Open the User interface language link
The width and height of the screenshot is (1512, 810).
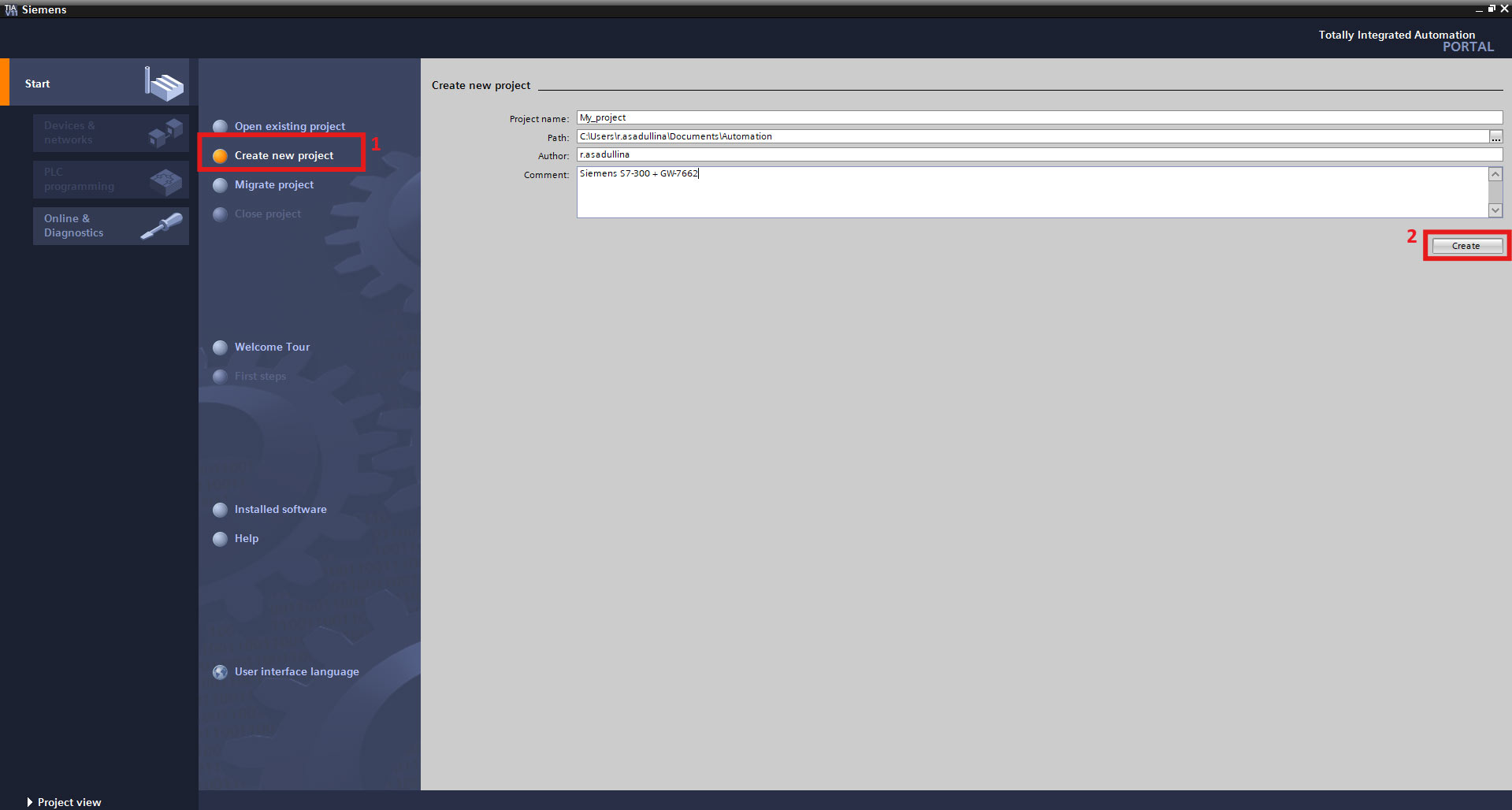(x=296, y=672)
